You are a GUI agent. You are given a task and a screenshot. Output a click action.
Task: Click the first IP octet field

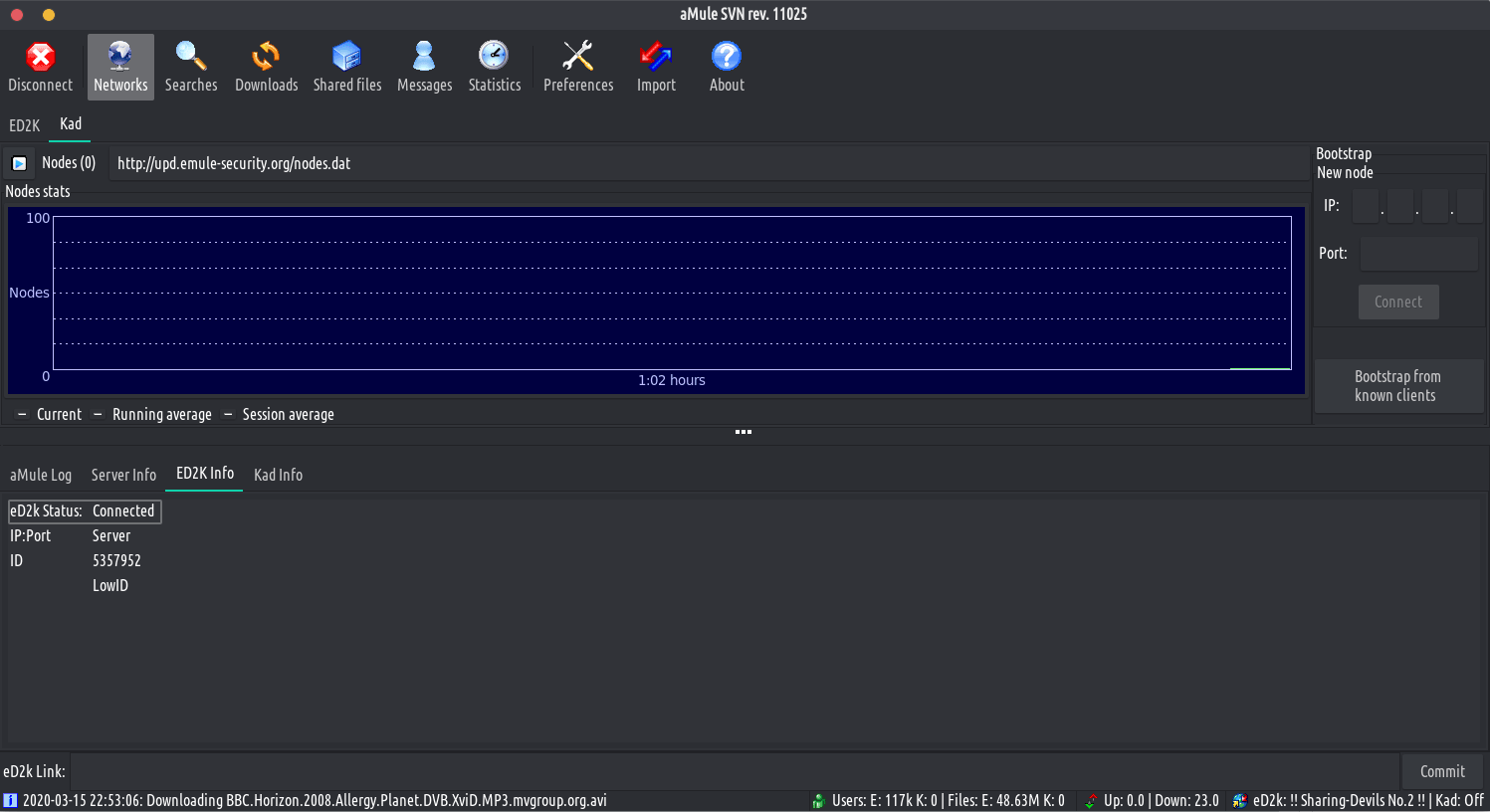pyautogui.click(x=1366, y=206)
